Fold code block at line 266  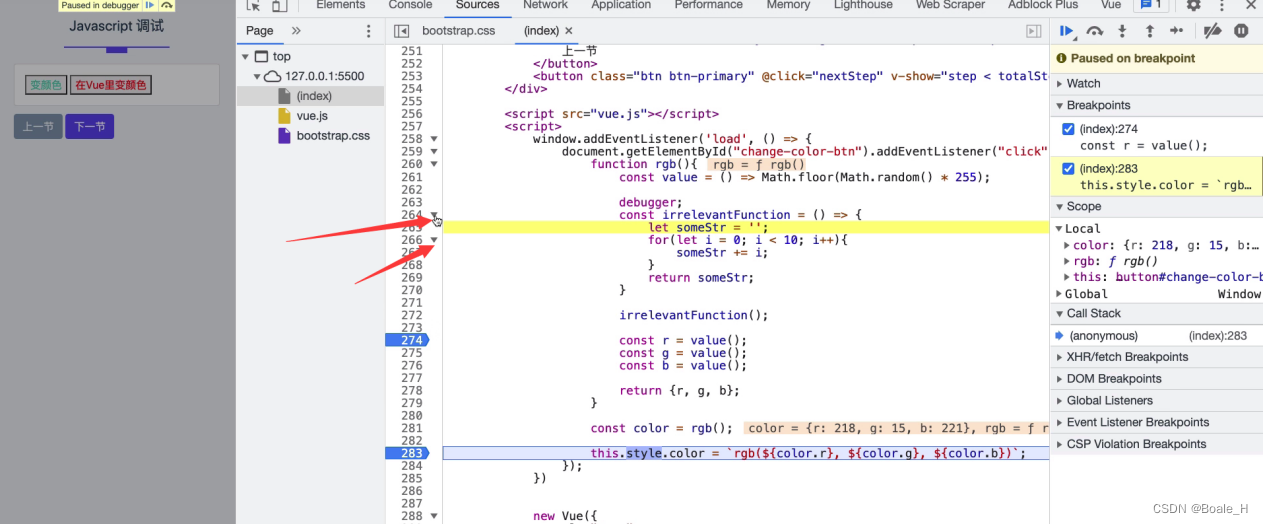pos(434,240)
